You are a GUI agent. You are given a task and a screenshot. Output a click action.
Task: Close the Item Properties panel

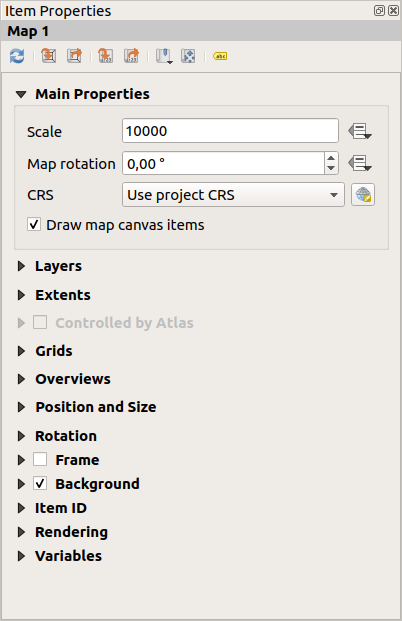(x=393, y=10)
